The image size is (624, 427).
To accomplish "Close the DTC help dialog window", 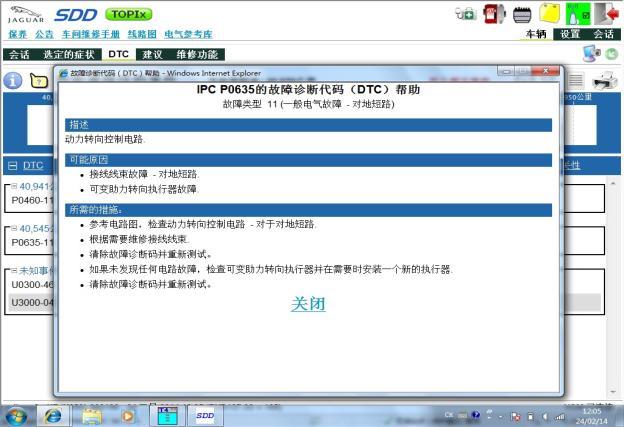I will (x=546, y=71).
